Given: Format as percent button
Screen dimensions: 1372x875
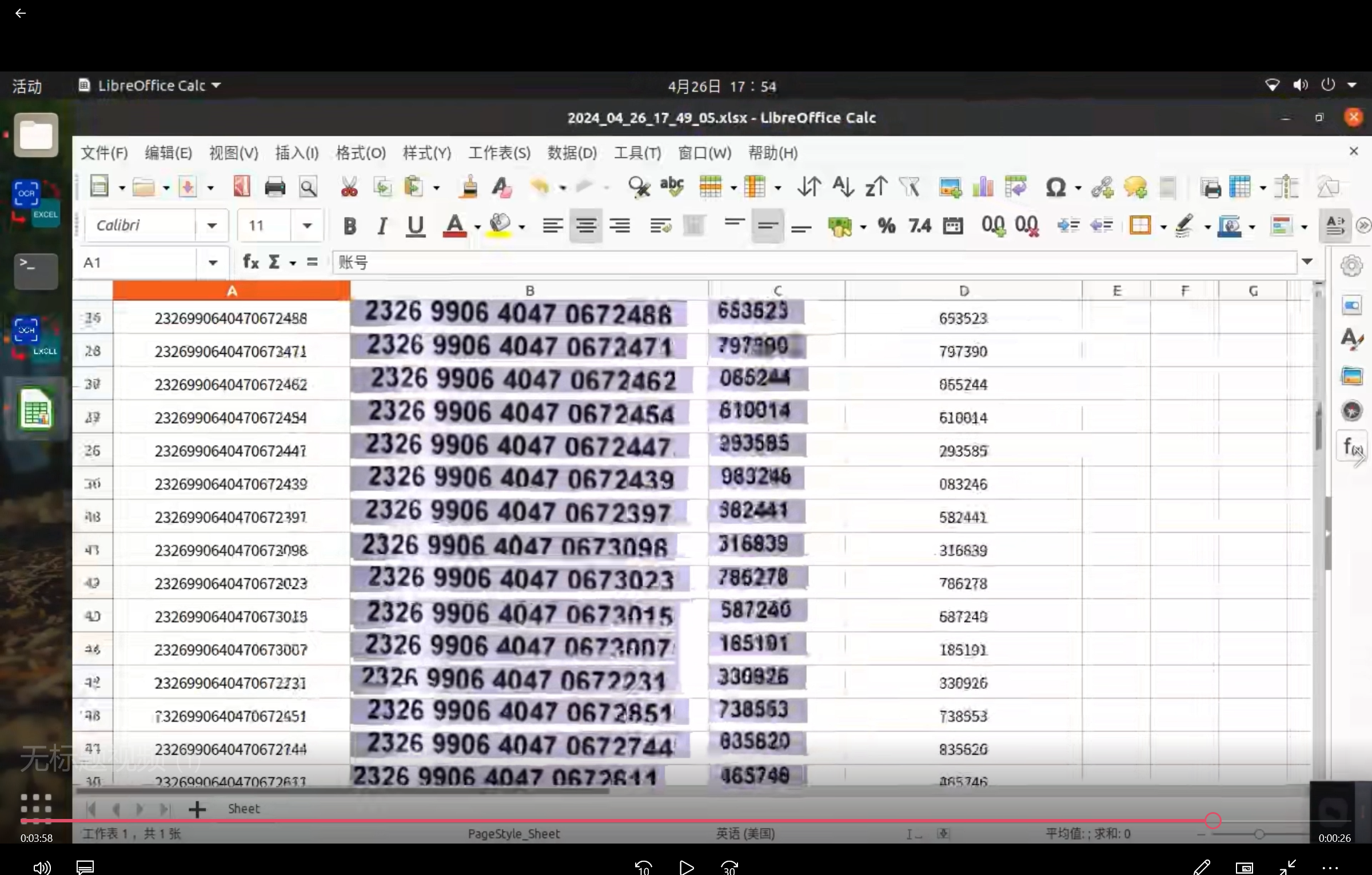Looking at the screenshot, I should (x=887, y=226).
